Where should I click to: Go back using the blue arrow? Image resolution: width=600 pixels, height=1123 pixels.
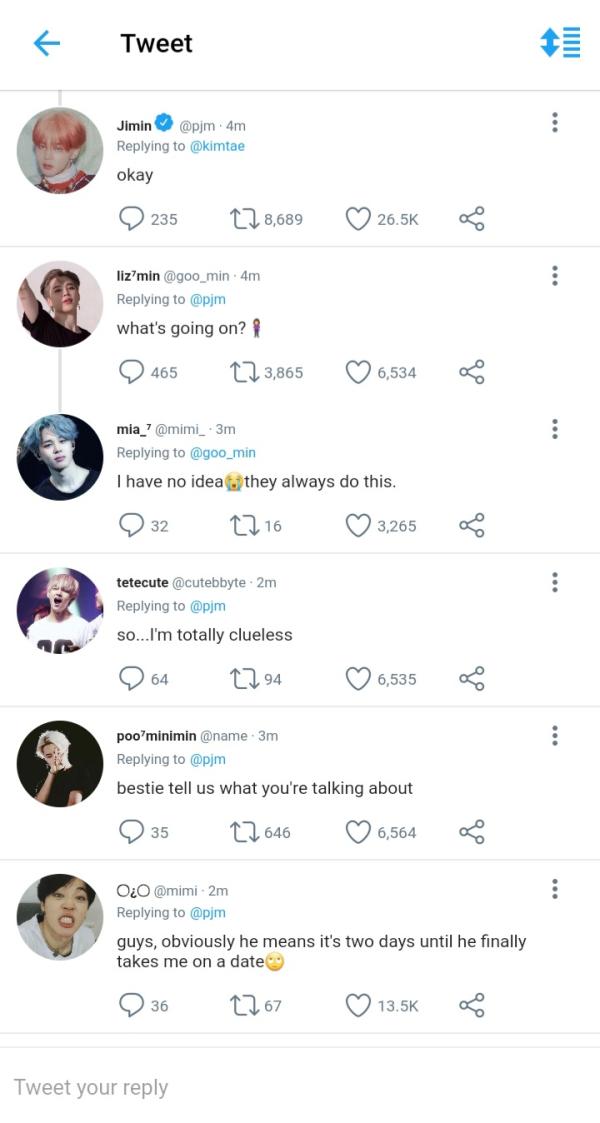(x=46, y=43)
